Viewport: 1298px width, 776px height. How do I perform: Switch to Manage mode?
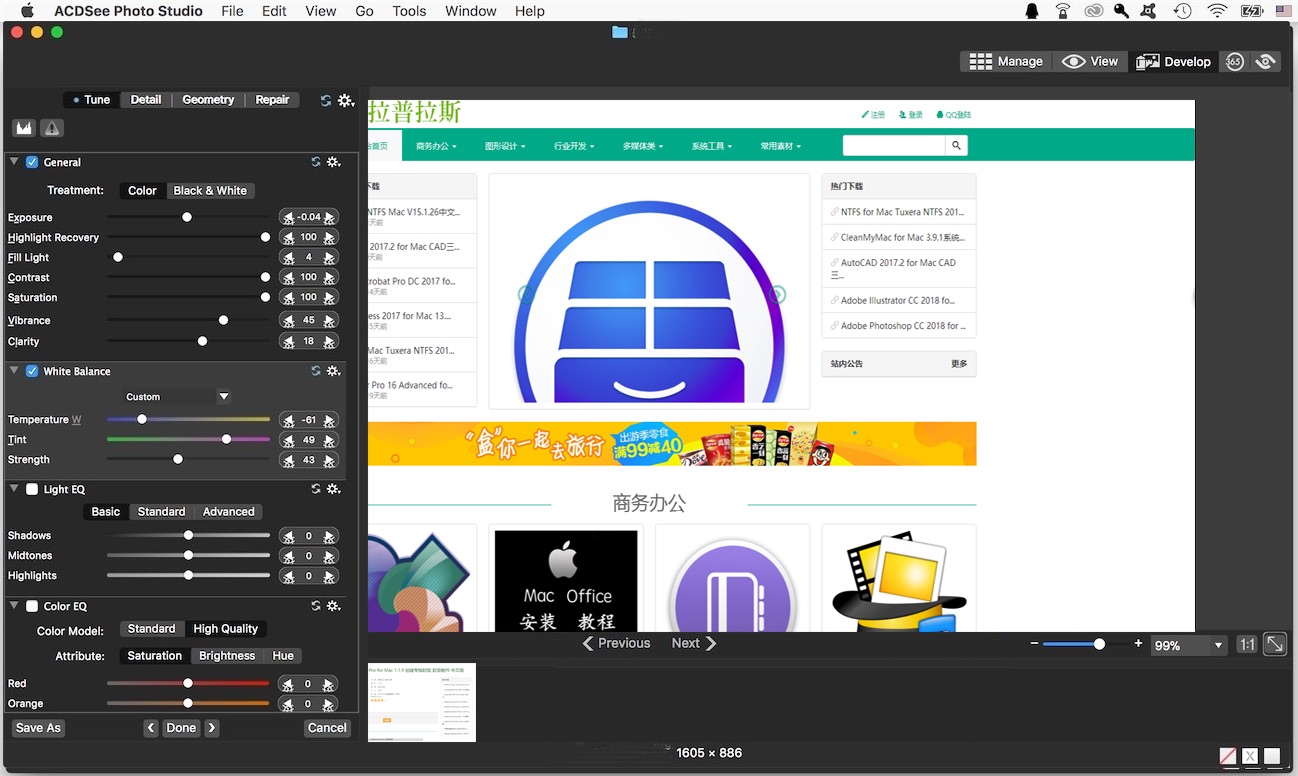pyautogui.click(x=1007, y=61)
